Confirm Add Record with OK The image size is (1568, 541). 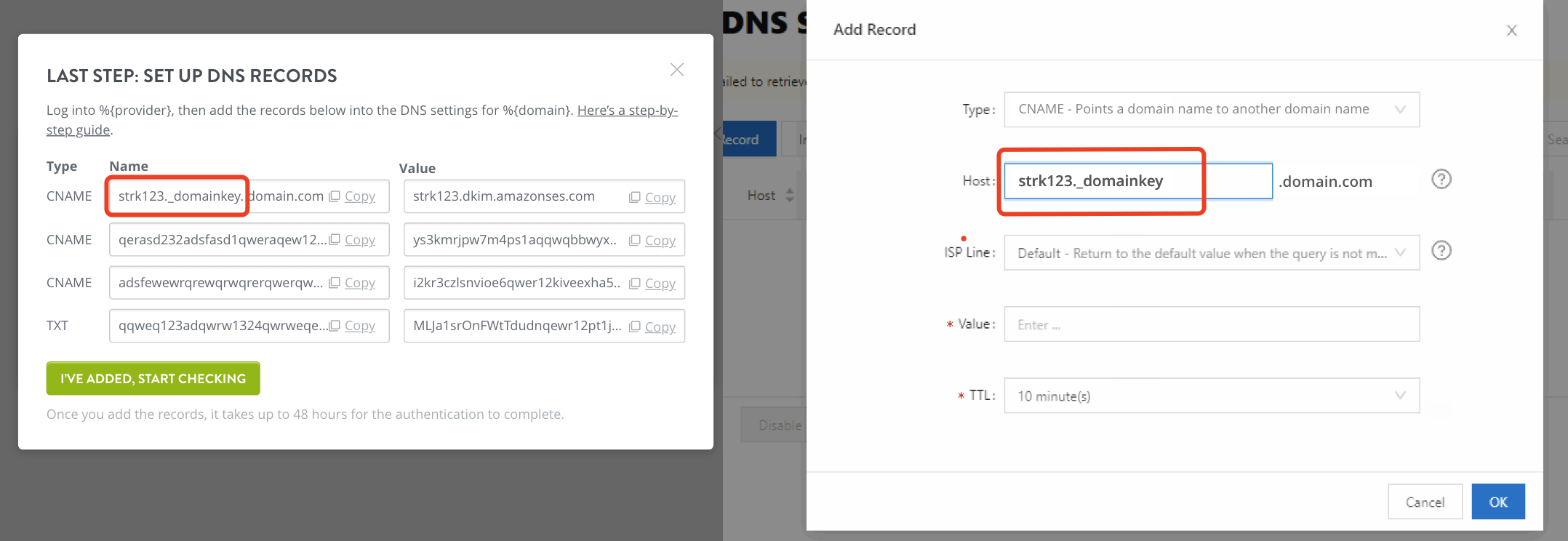click(x=1498, y=502)
